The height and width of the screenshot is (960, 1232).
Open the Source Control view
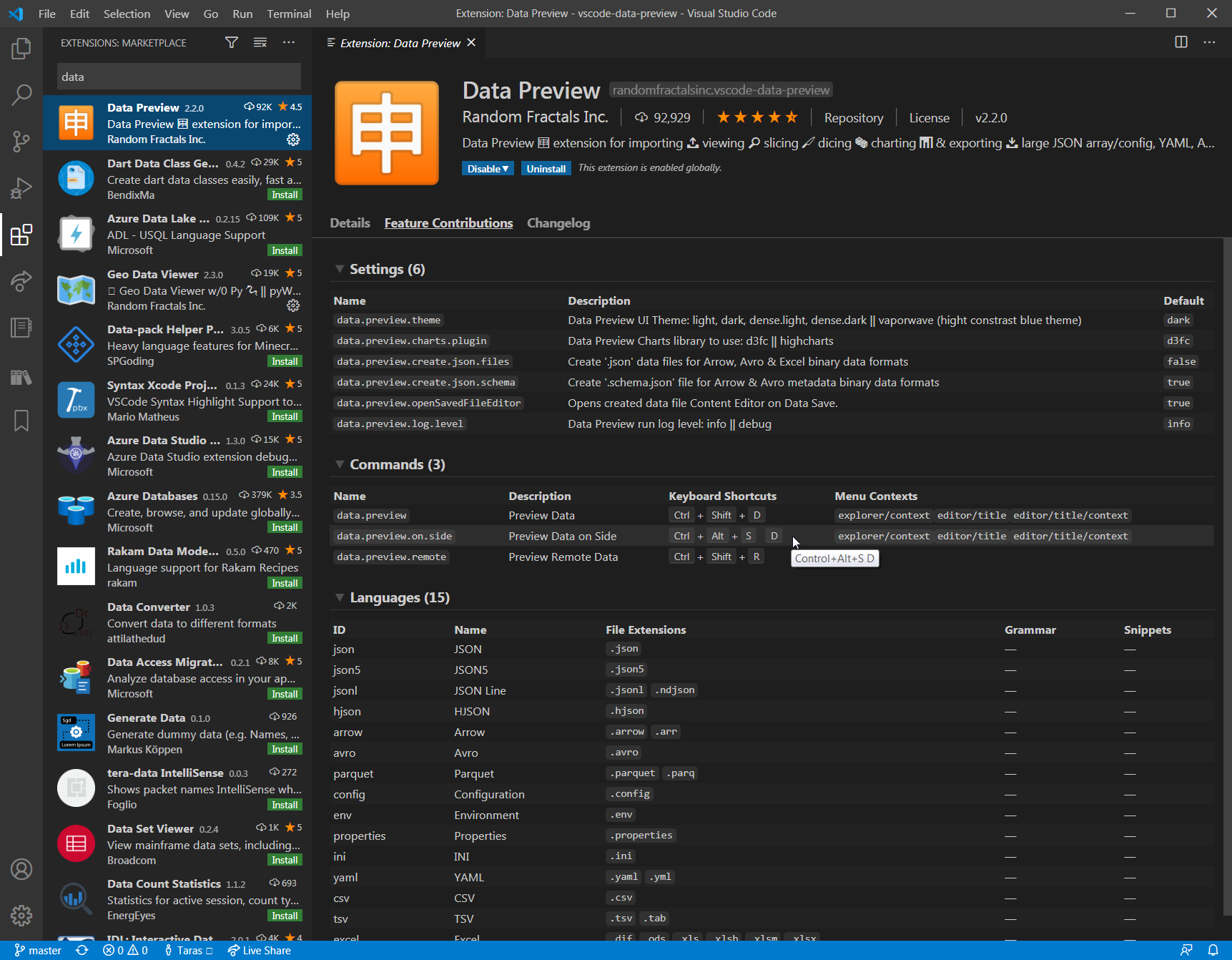(x=21, y=141)
